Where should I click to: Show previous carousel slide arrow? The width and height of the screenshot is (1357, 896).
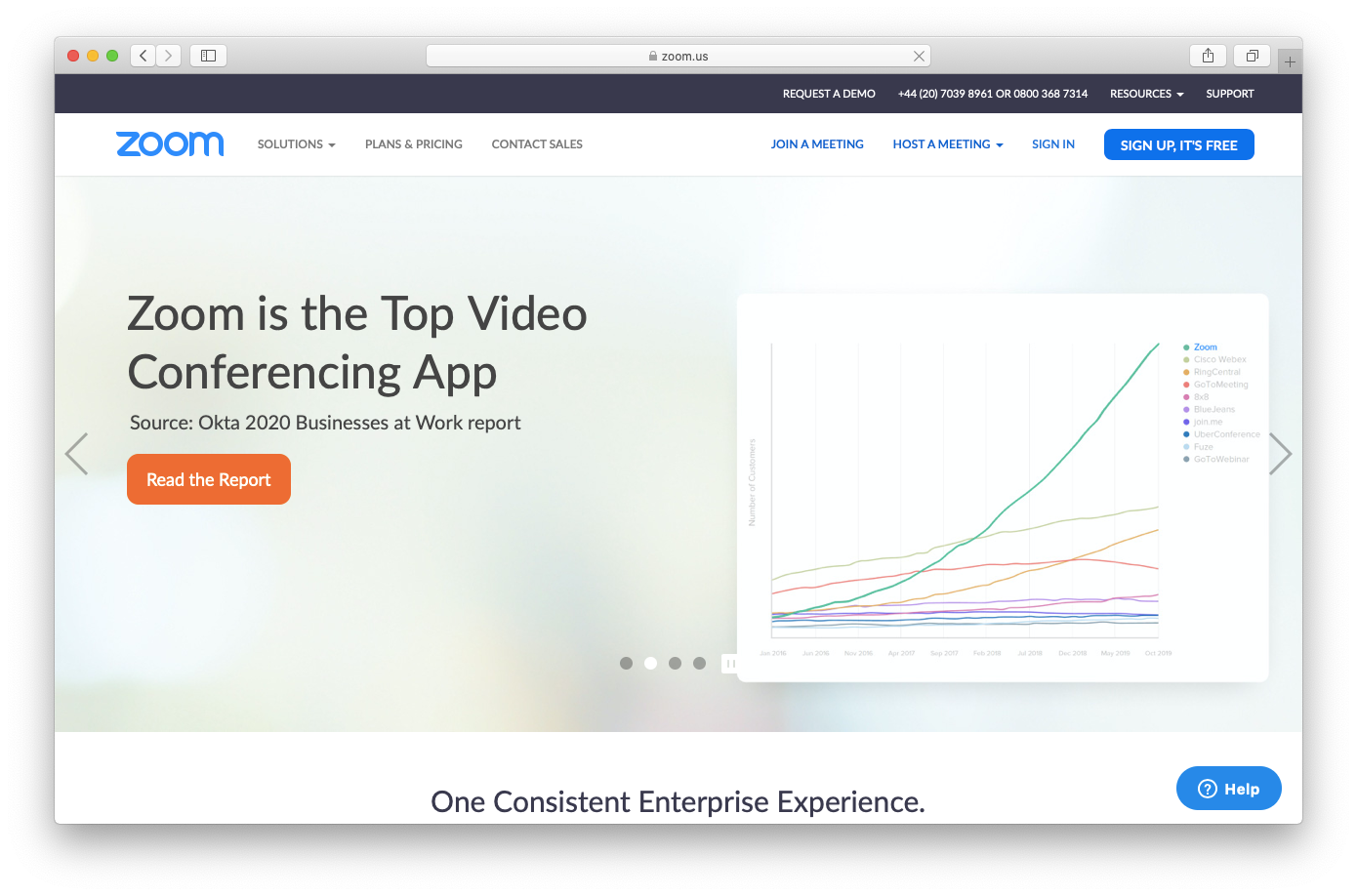pos(76,454)
